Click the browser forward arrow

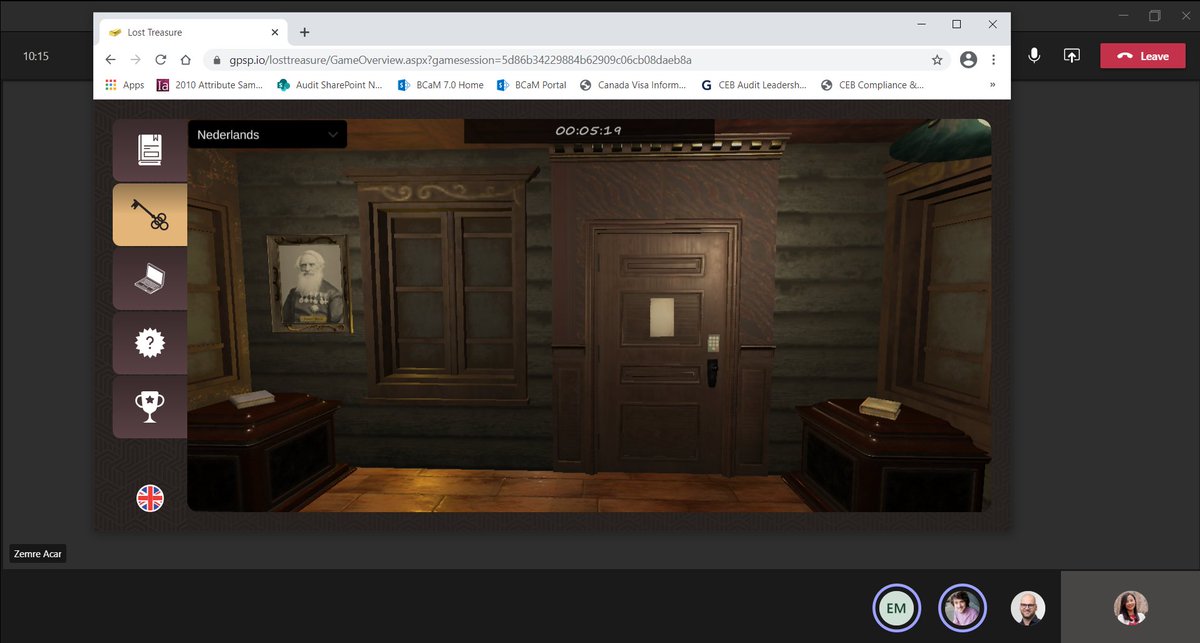pos(135,60)
